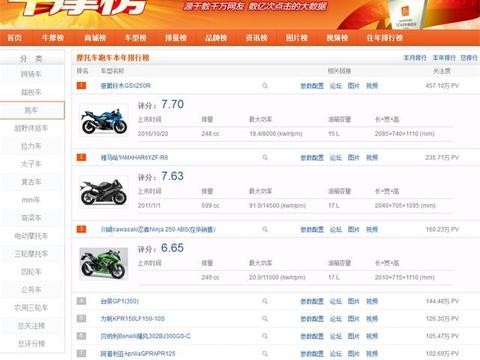Click rank 4 gray badge beside GP1(350)
The width and height of the screenshot is (480, 360).
coord(81,301)
